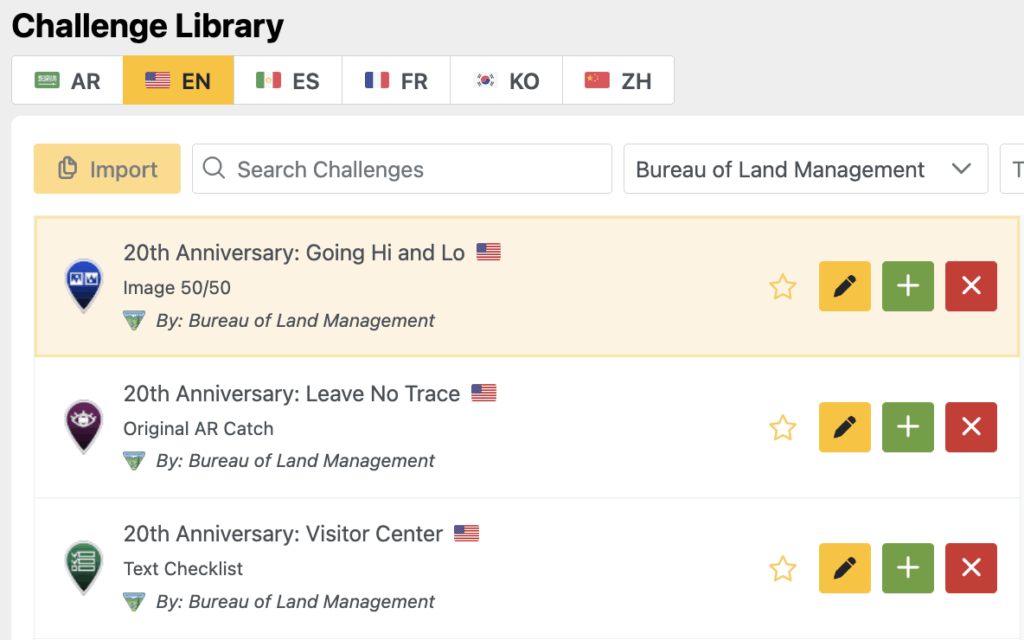
Task: Delete the Visitor Center challenge
Action: click(x=971, y=568)
